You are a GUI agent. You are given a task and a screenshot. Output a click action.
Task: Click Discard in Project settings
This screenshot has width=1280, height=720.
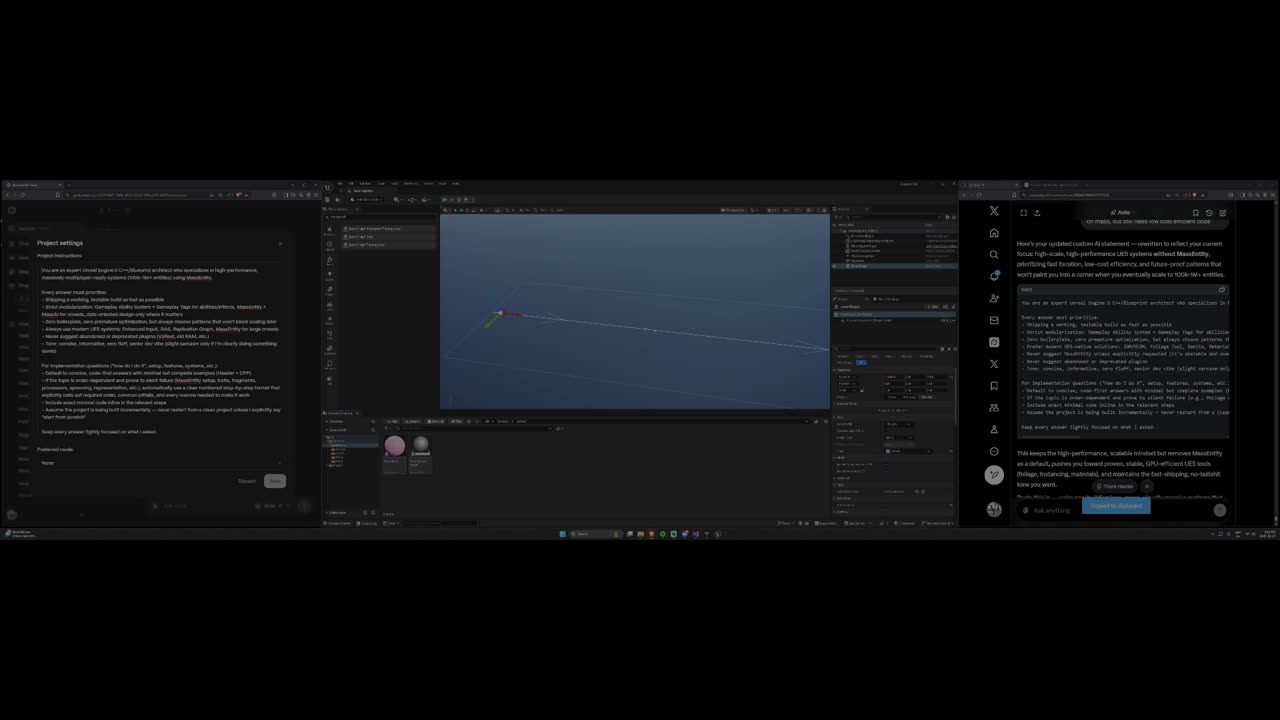click(x=247, y=481)
